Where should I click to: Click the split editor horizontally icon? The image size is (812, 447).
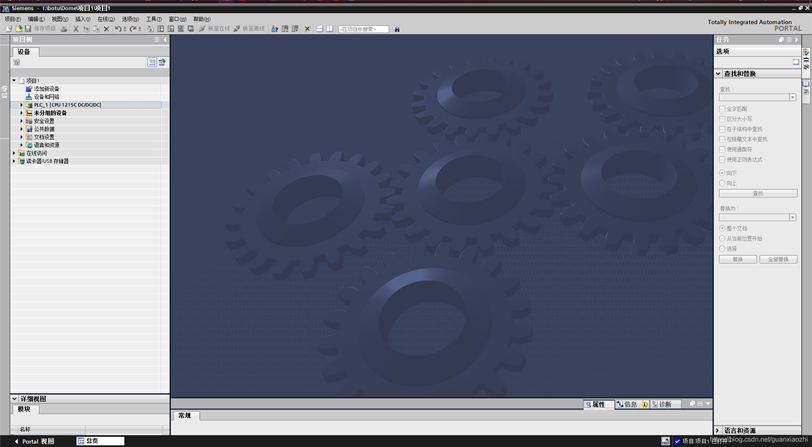tap(320, 29)
